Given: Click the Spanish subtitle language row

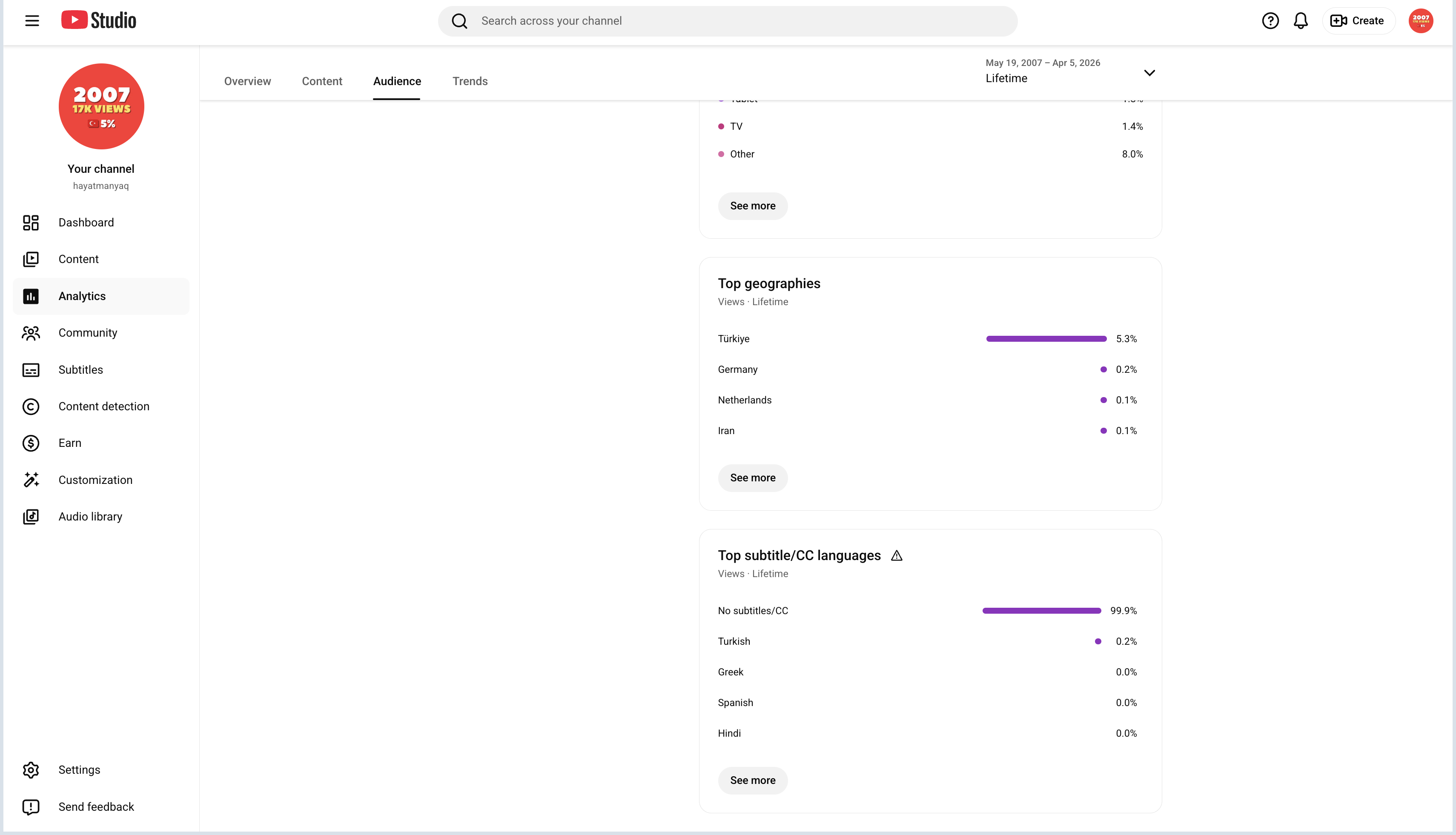Looking at the screenshot, I should click(927, 703).
